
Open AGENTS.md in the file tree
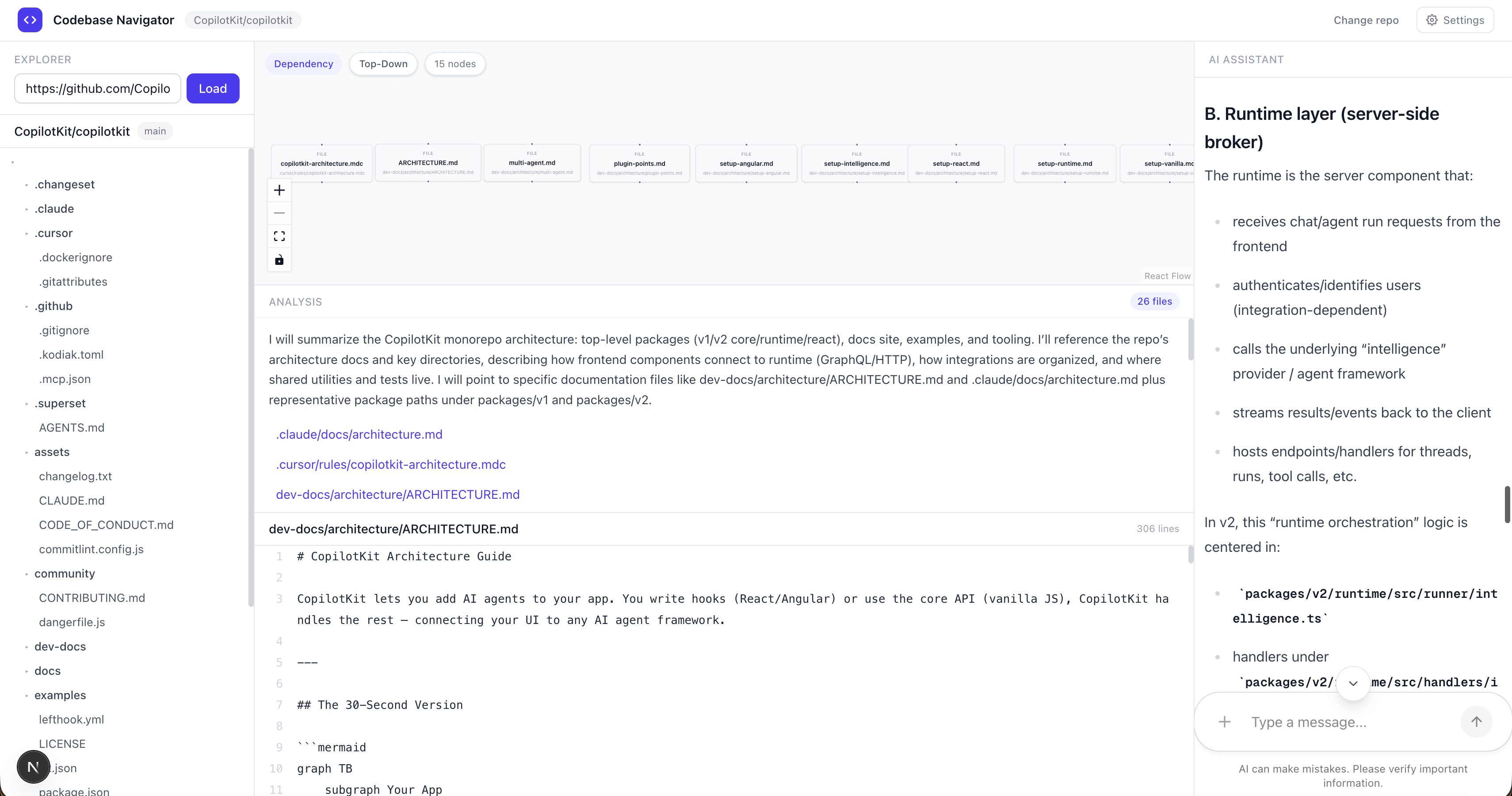(72, 427)
